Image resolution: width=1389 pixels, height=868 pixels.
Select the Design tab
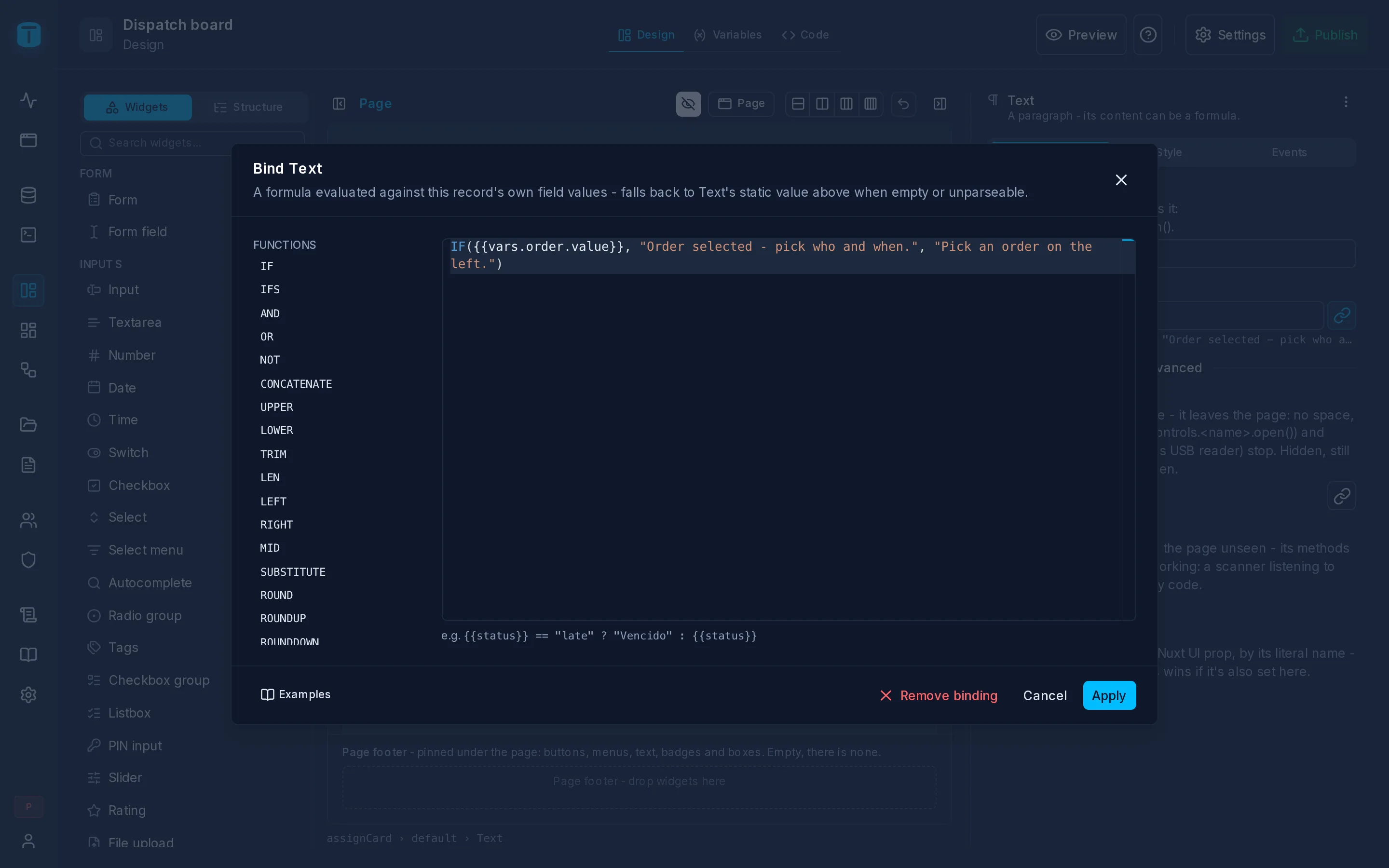coord(646,34)
